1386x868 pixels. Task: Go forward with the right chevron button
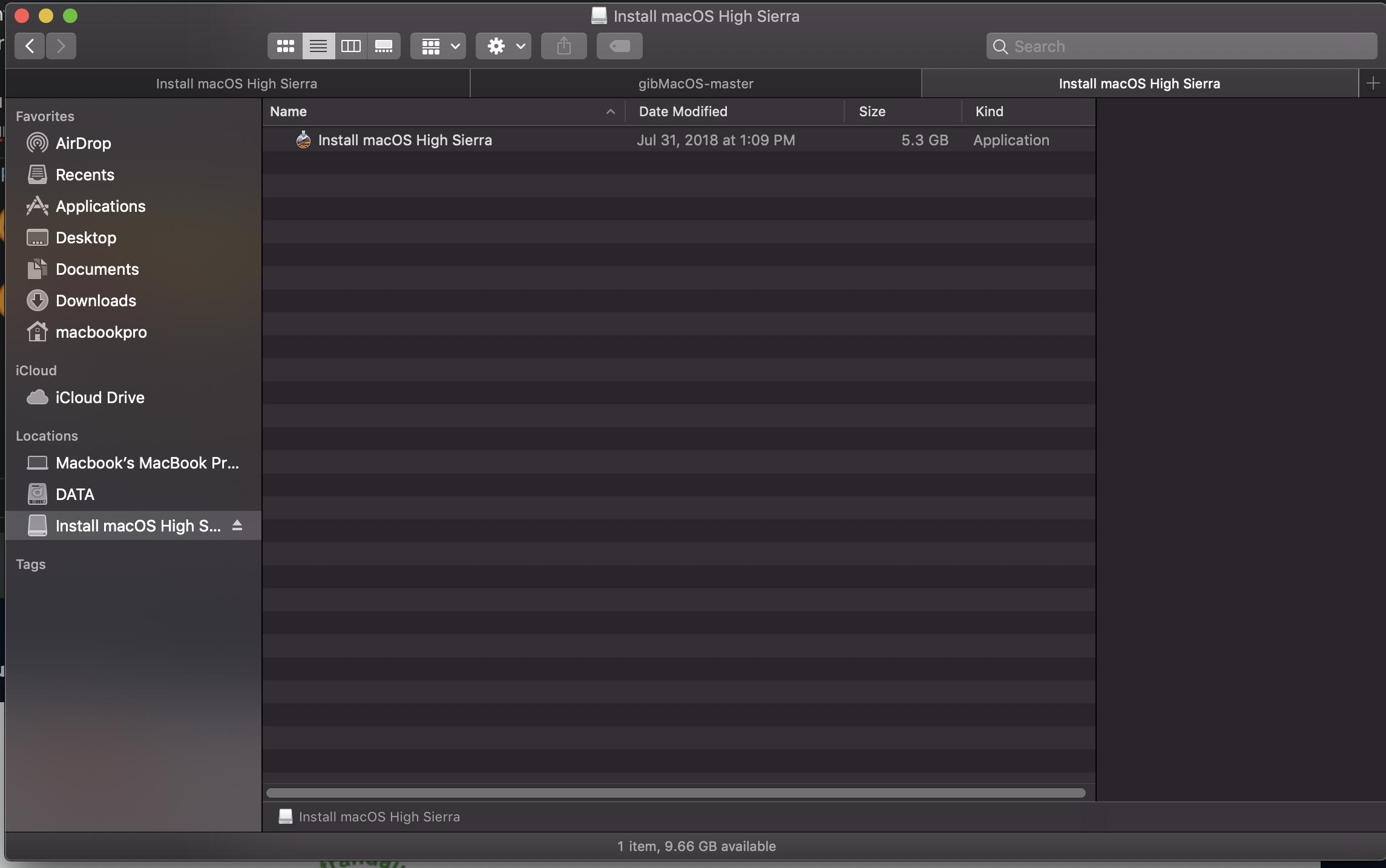click(61, 46)
